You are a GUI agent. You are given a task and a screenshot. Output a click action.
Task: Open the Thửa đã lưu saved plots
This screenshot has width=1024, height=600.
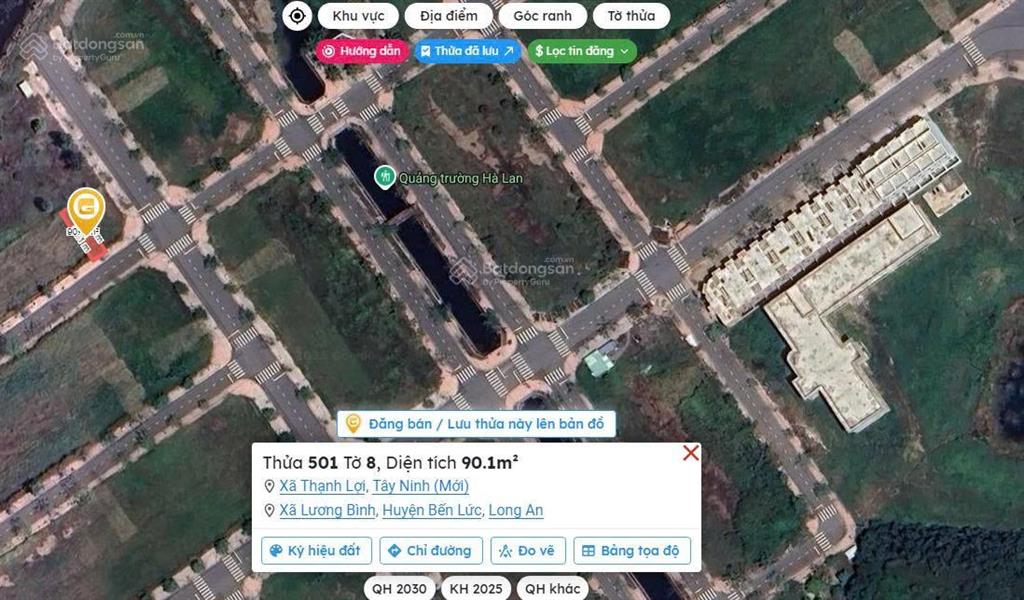467,51
